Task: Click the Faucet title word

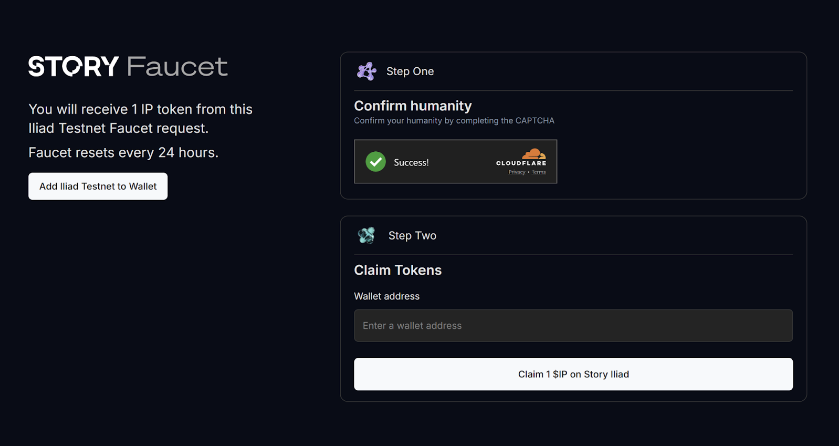Action: 178,67
